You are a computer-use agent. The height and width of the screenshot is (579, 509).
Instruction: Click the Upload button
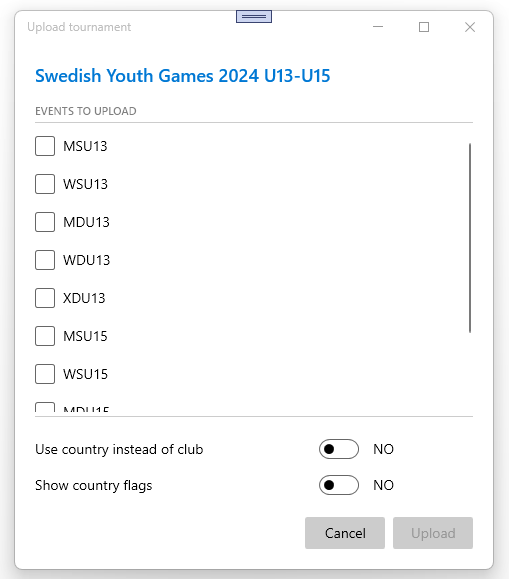[x=433, y=533]
